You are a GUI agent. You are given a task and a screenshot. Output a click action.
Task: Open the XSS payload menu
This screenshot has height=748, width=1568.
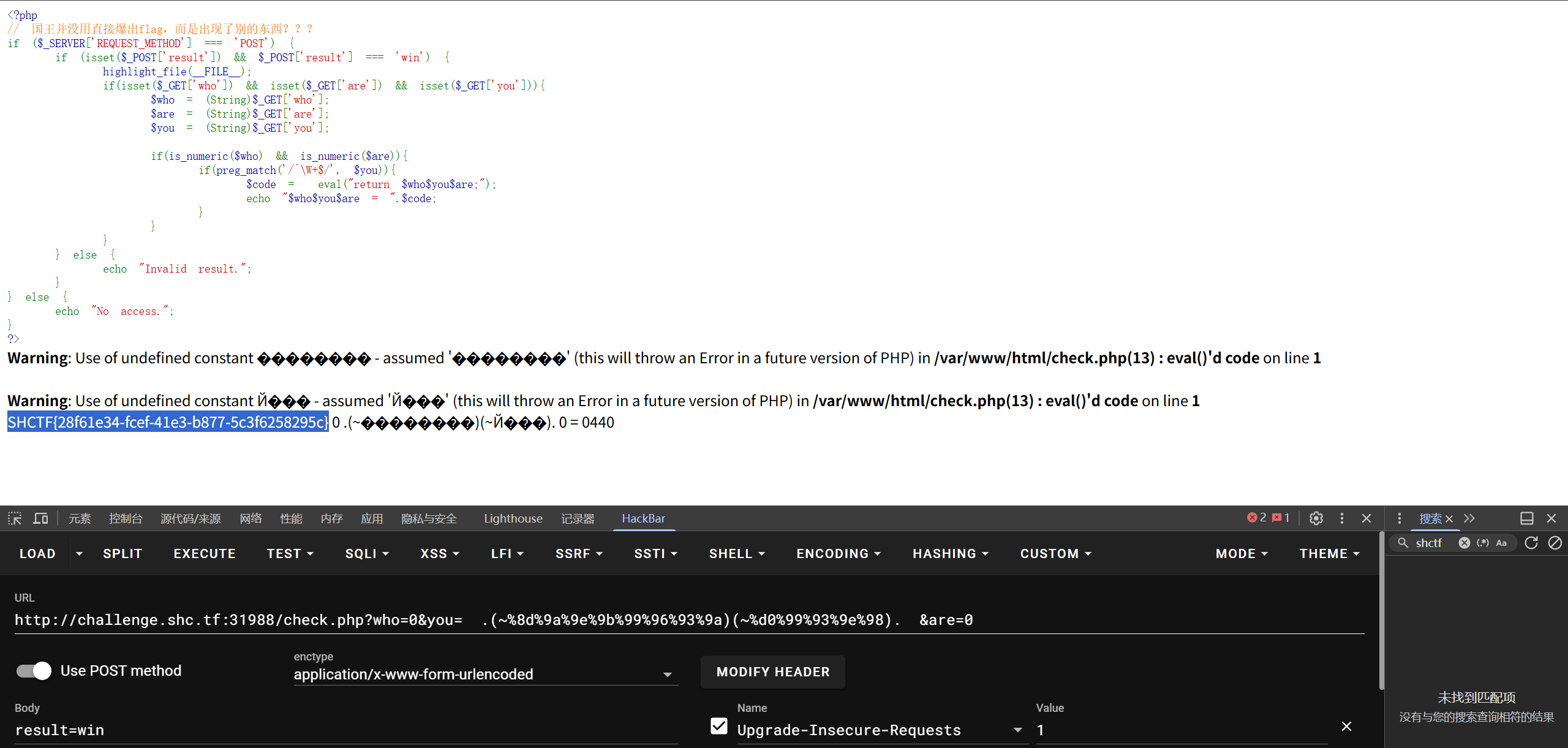tap(440, 554)
